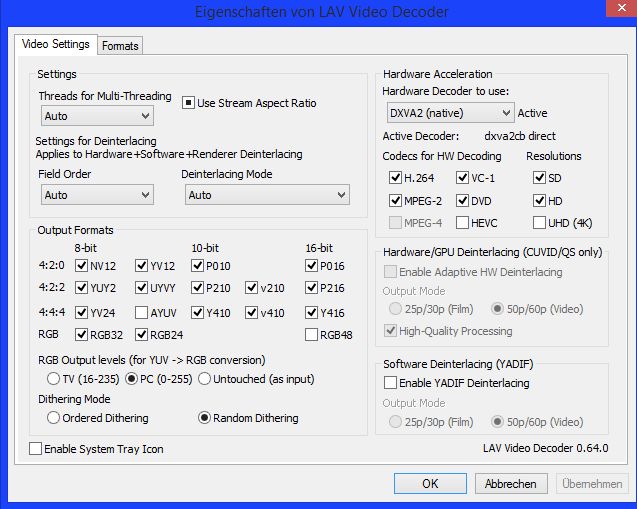Toggle RGB24 output format checkbox
Screen dimensions: 637x509
pos(141,335)
